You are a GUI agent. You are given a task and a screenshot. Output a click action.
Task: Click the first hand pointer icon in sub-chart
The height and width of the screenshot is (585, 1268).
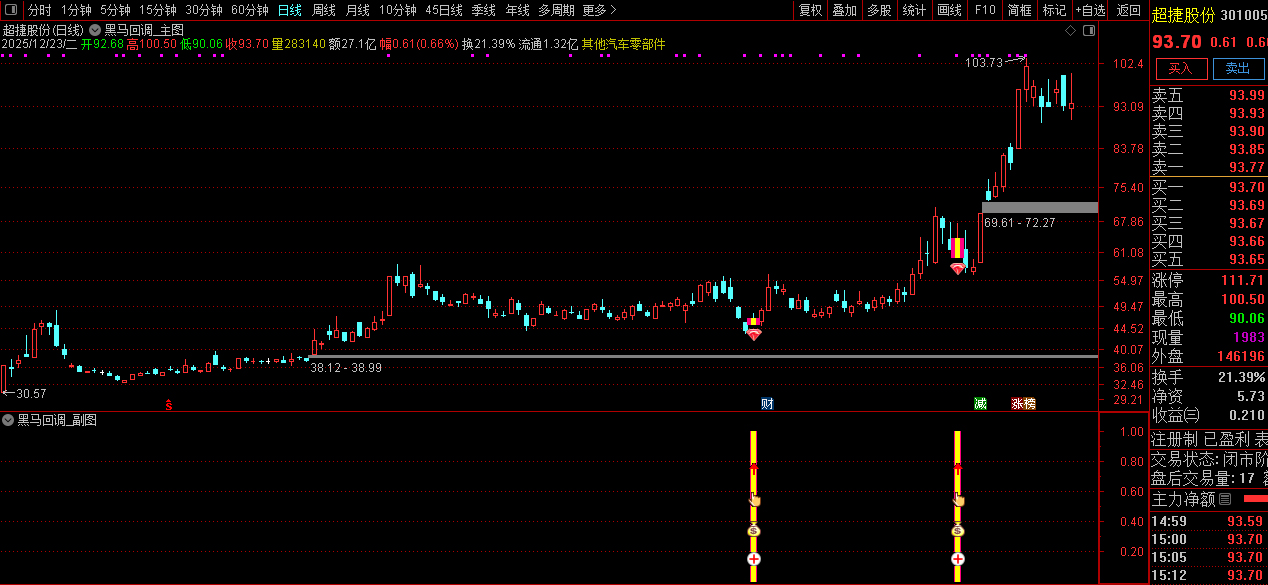[755, 498]
